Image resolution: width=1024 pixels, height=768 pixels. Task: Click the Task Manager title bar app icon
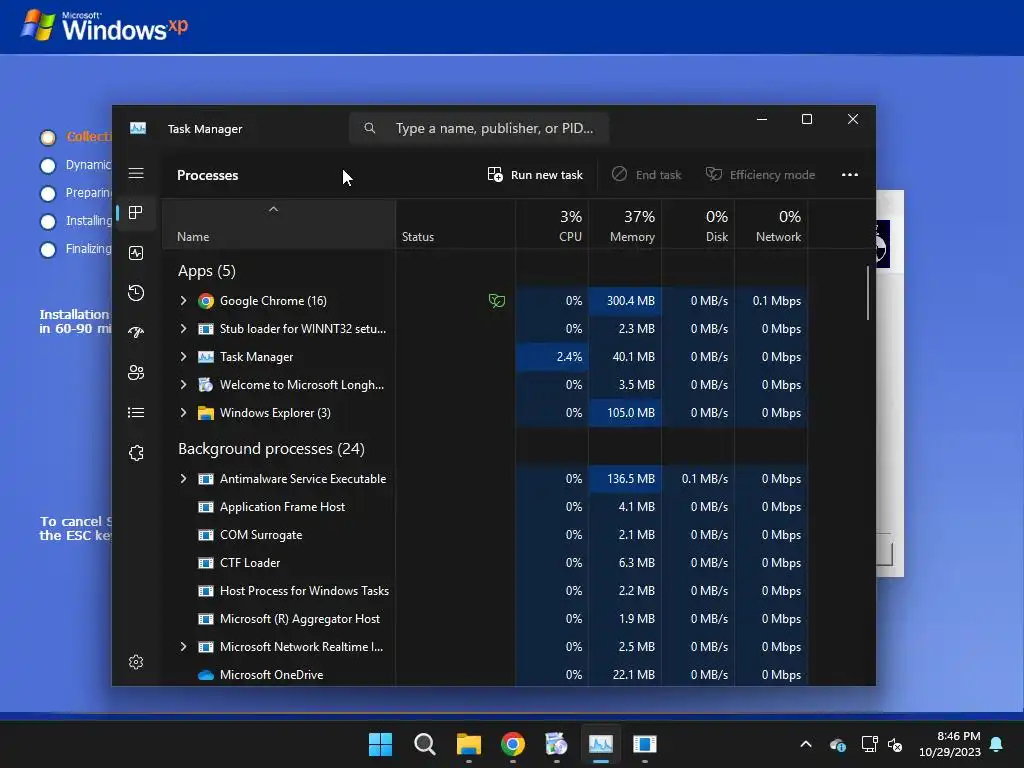coord(138,128)
